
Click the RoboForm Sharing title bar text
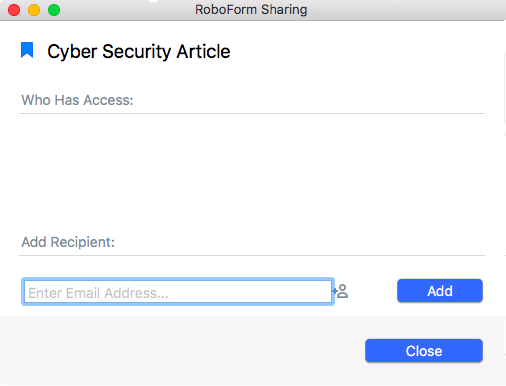pos(251,10)
